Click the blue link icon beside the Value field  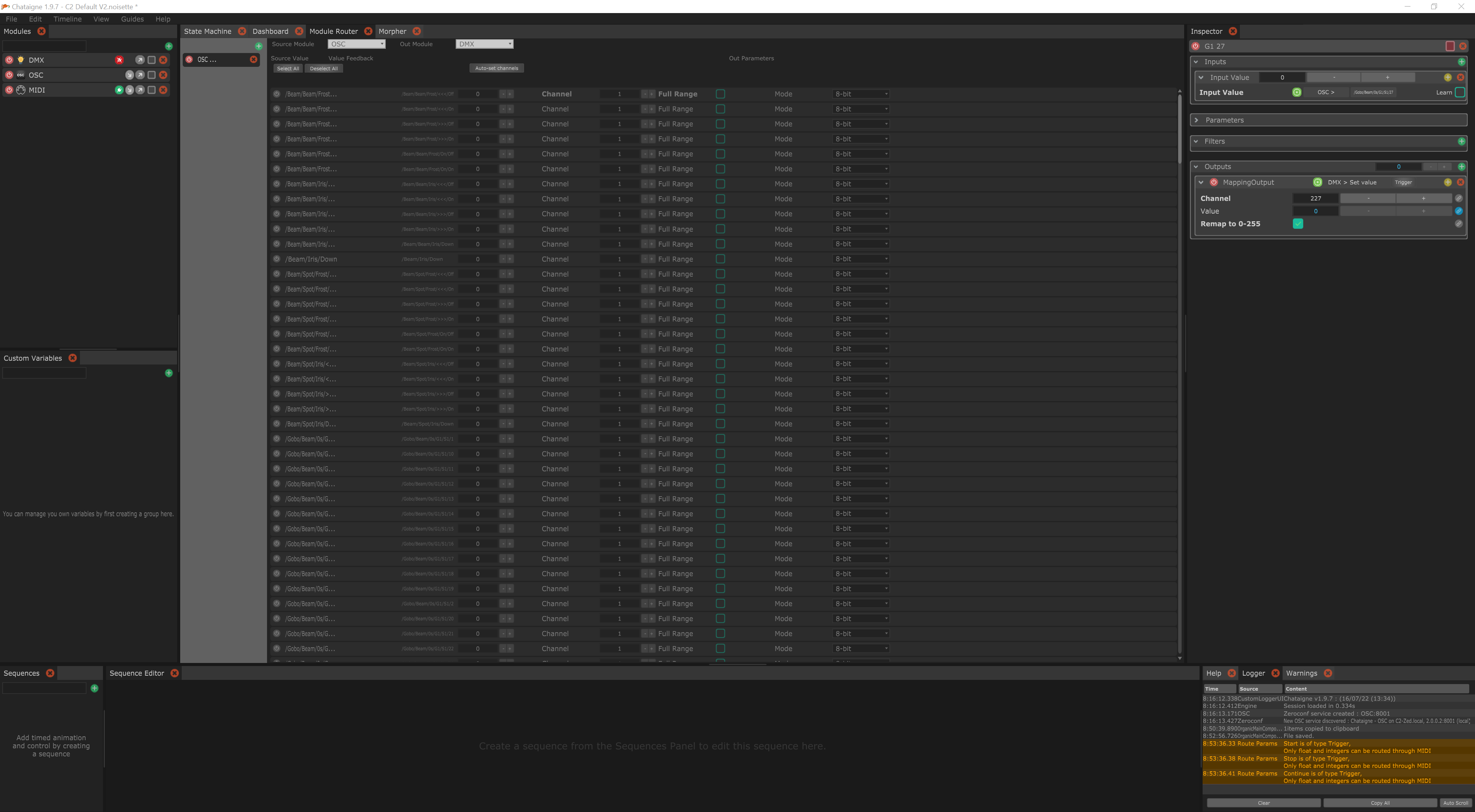(1458, 210)
